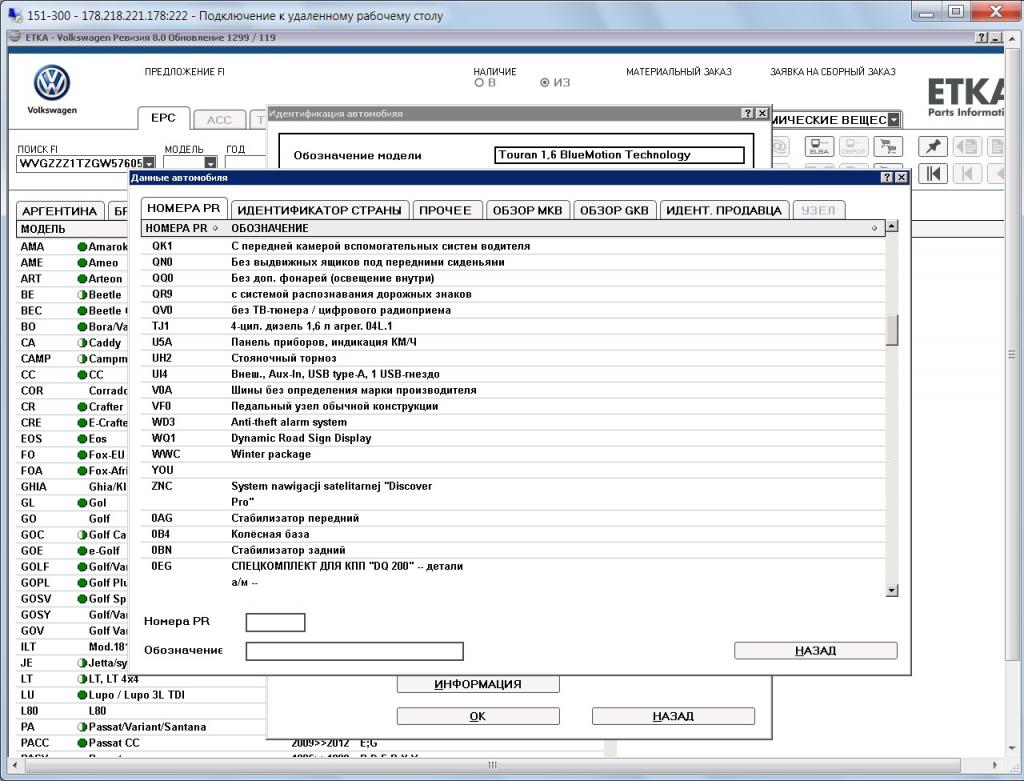This screenshot has height=781, width=1024.
Task: Click the help question mark in ETKA title bar
Action: (982, 38)
